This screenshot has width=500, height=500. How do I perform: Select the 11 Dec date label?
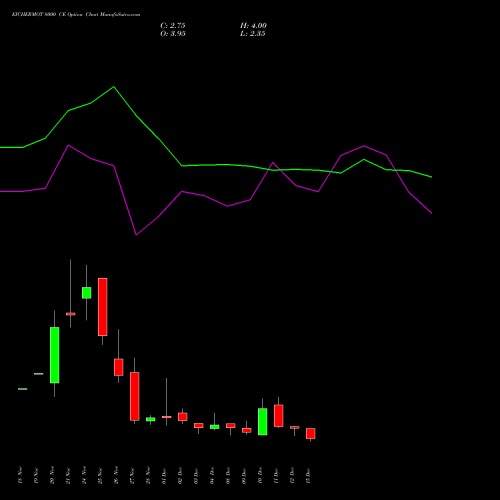(276, 475)
